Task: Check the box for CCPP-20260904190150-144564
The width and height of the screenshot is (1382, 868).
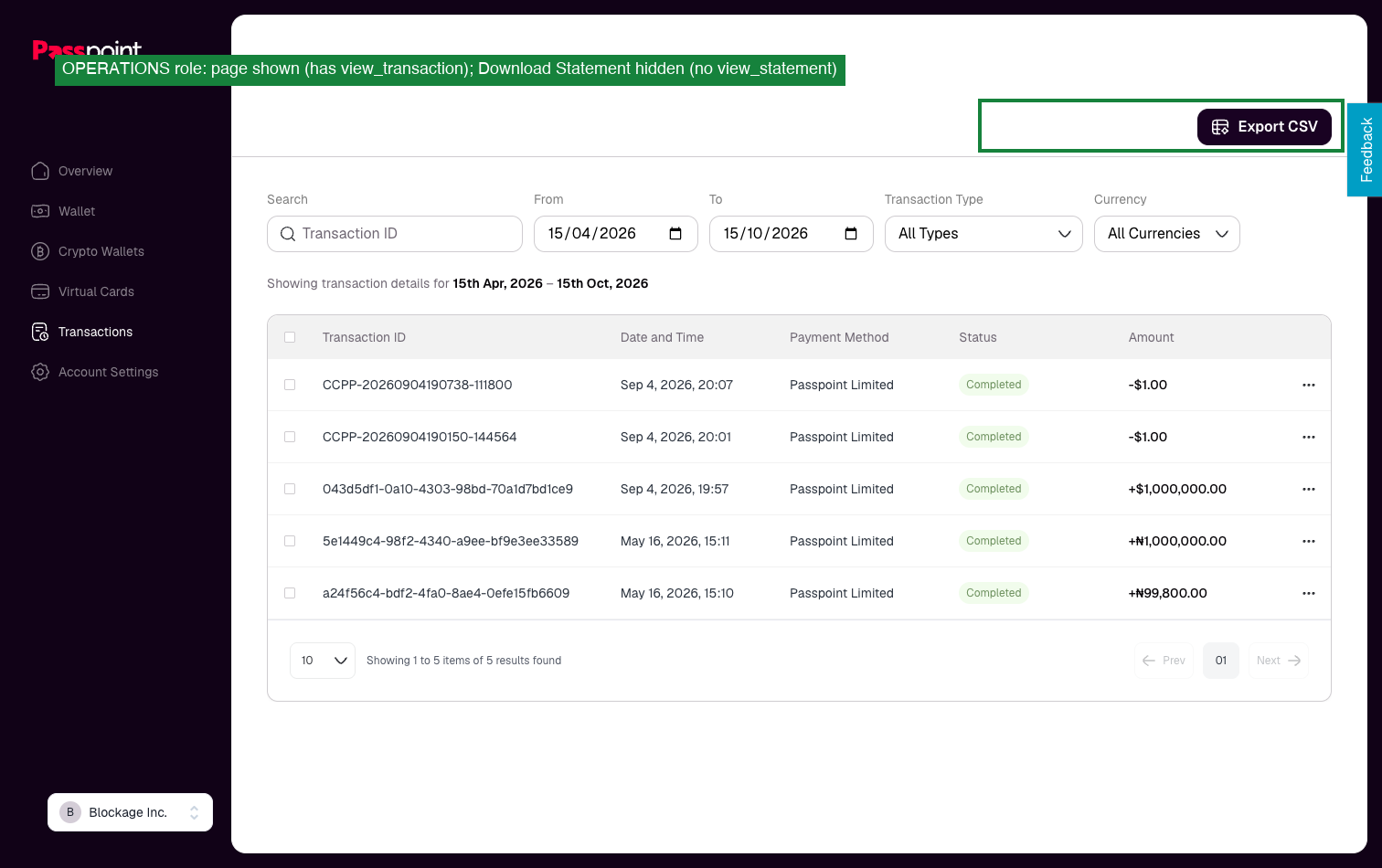Action: click(x=290, y=437)
